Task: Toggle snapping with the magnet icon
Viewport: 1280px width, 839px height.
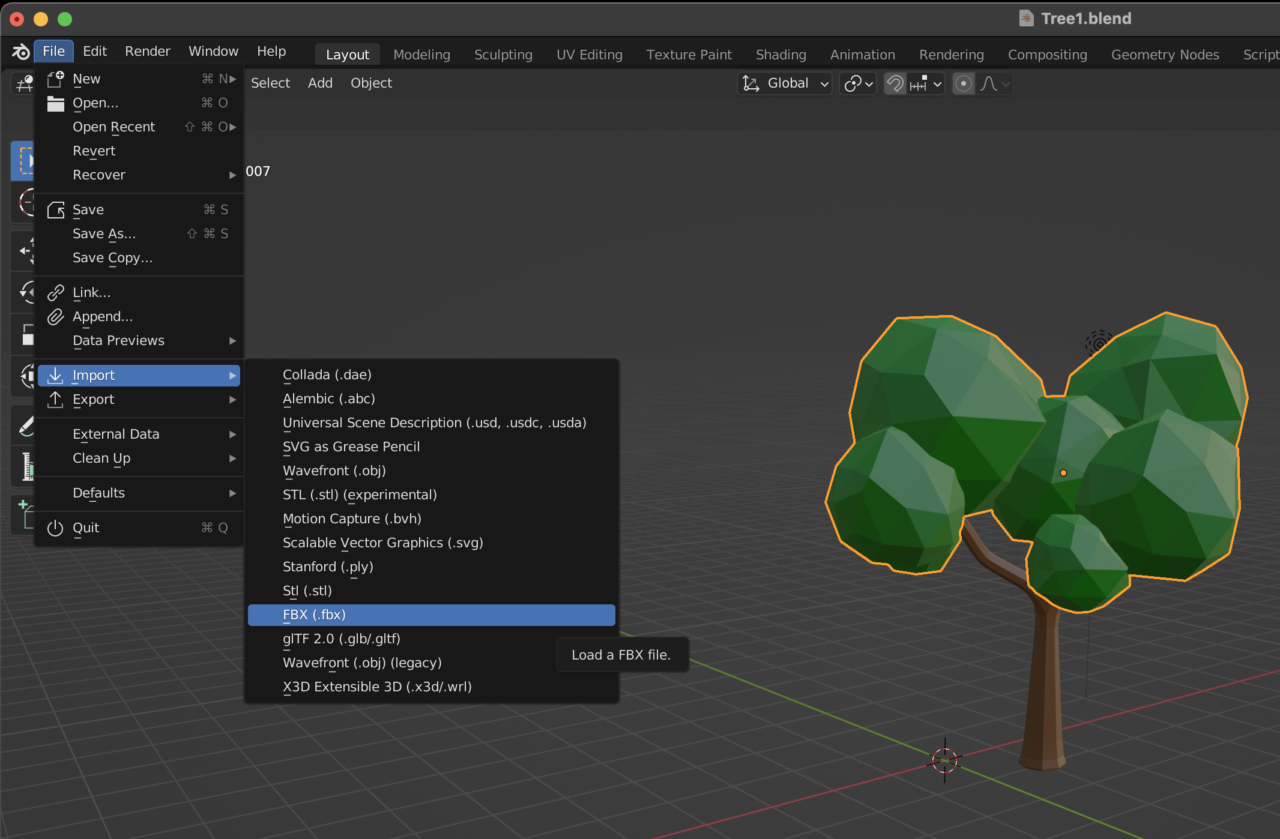Action: 893,83
